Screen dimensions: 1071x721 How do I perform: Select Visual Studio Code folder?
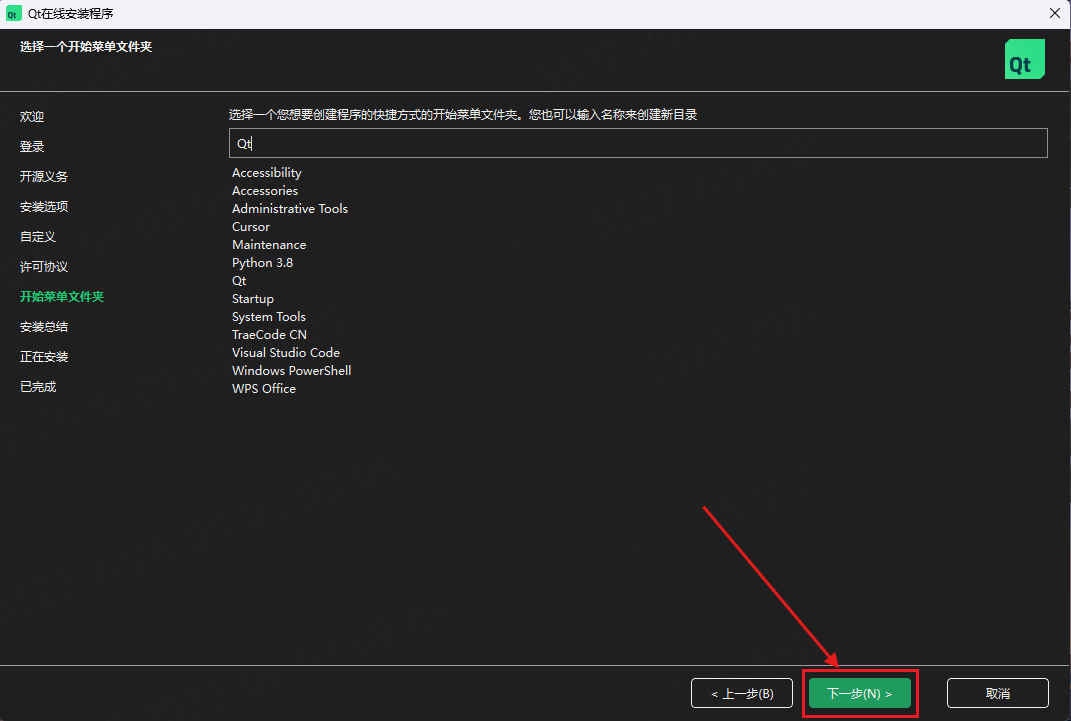(286, 352)
